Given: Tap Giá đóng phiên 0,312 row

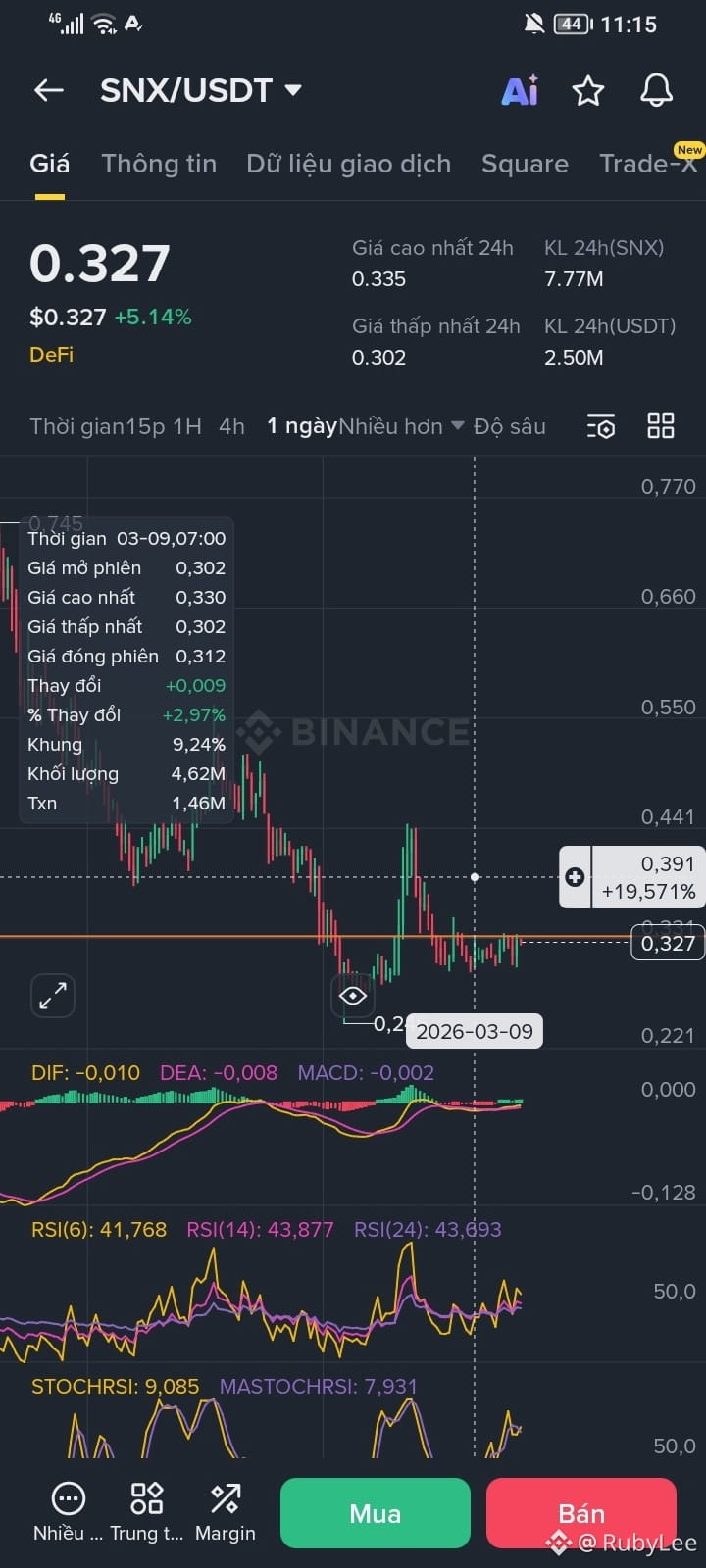Looking at the screenshot, I should point(126,656).
